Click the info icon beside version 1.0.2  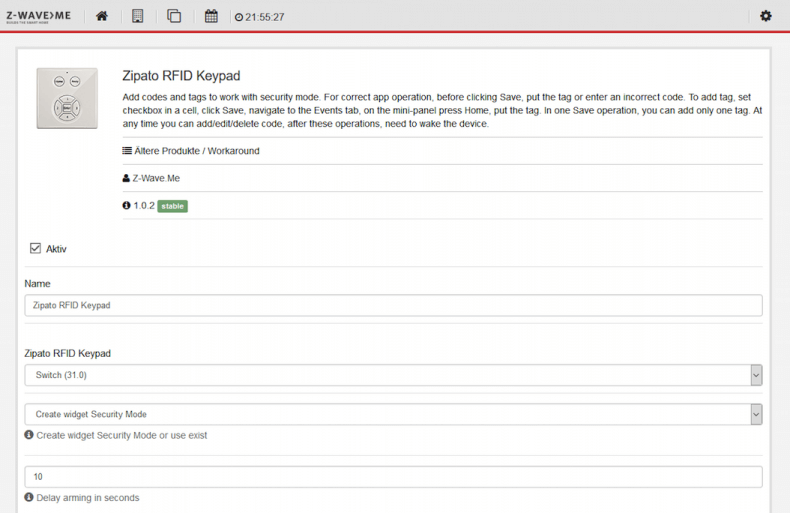pos(127,206)
